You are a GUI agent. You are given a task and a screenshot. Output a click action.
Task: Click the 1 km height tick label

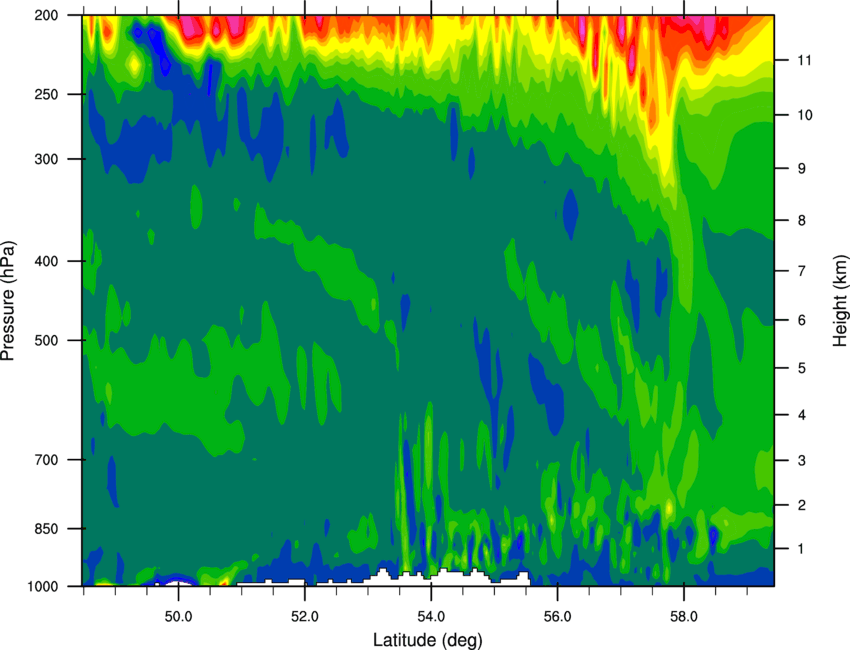(x=801, y=549)
